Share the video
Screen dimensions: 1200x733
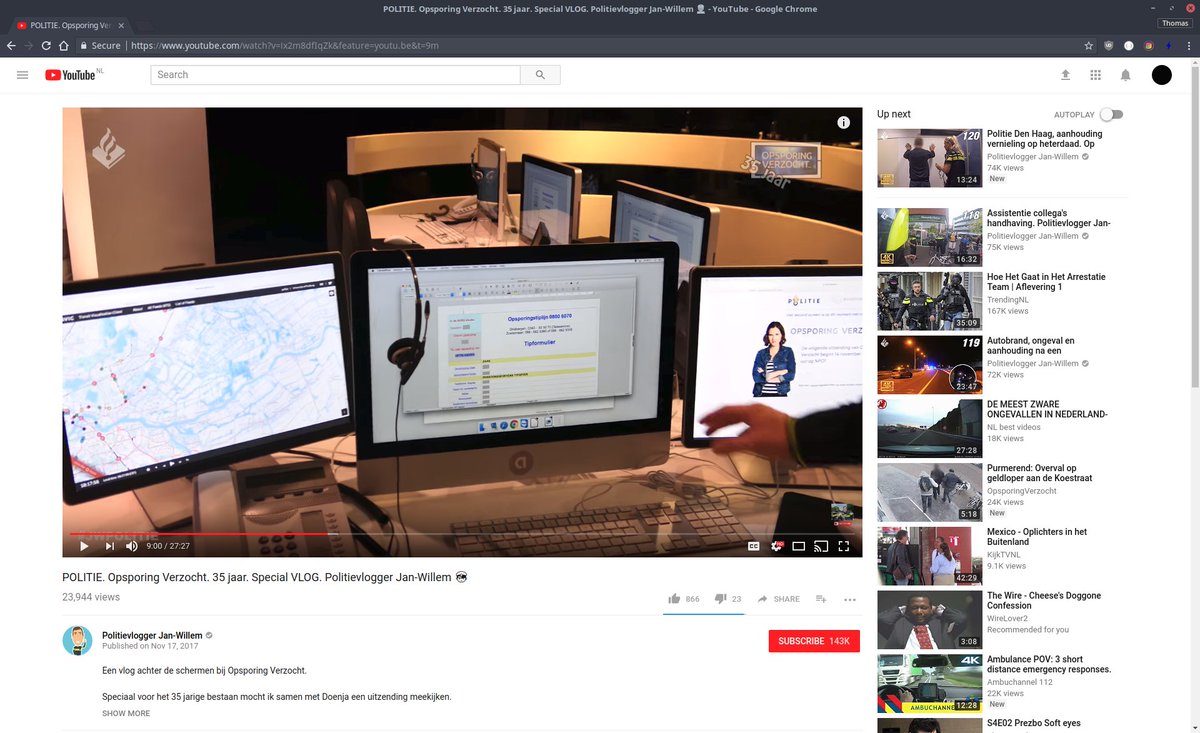pos(778,599)
